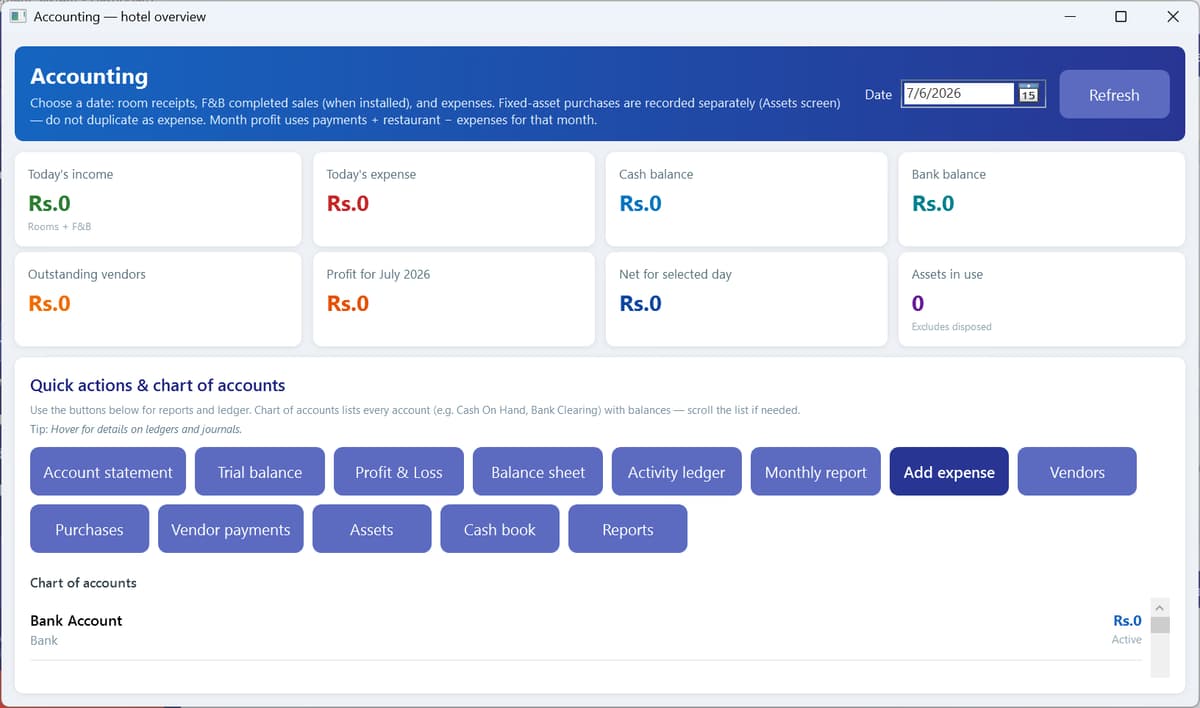The height and width of the screenshot is (708, 1200).
Task: Click the Add expense button
Action: [949, 471]
